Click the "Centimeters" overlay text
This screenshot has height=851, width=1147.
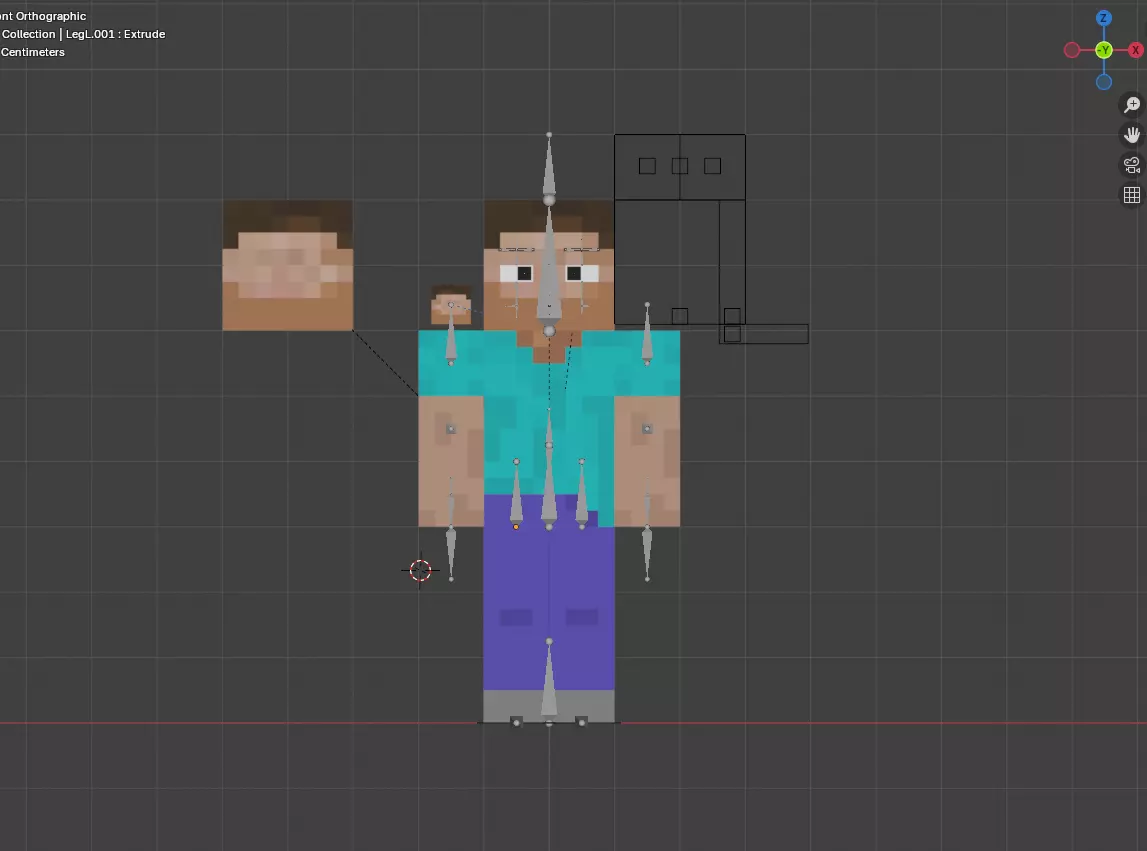(33, 52)
